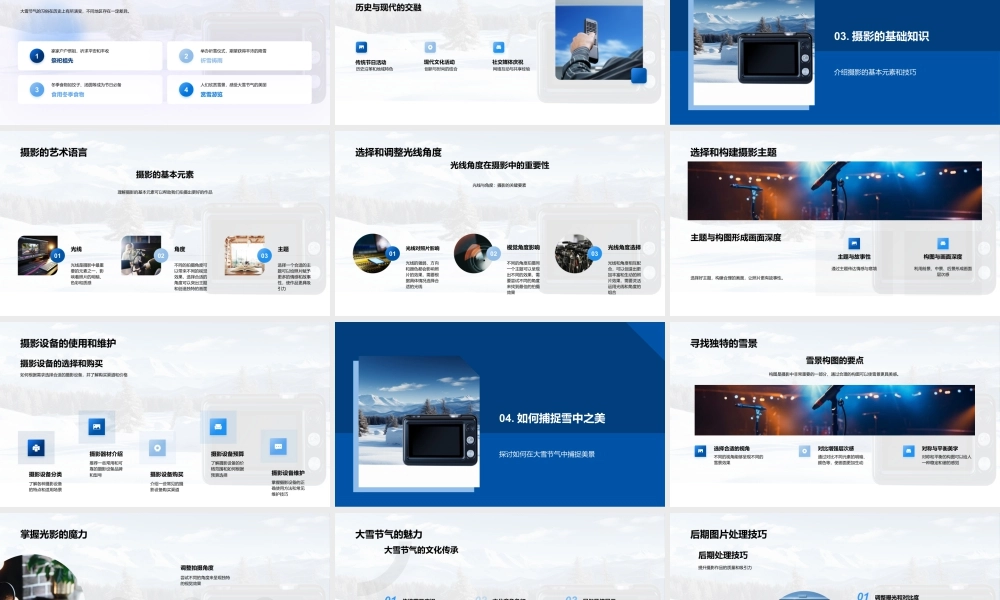Viewport: 1000px width, 600px height.
Task: Click the round lens photo beside 视觉角度影响
Action: 473,253
